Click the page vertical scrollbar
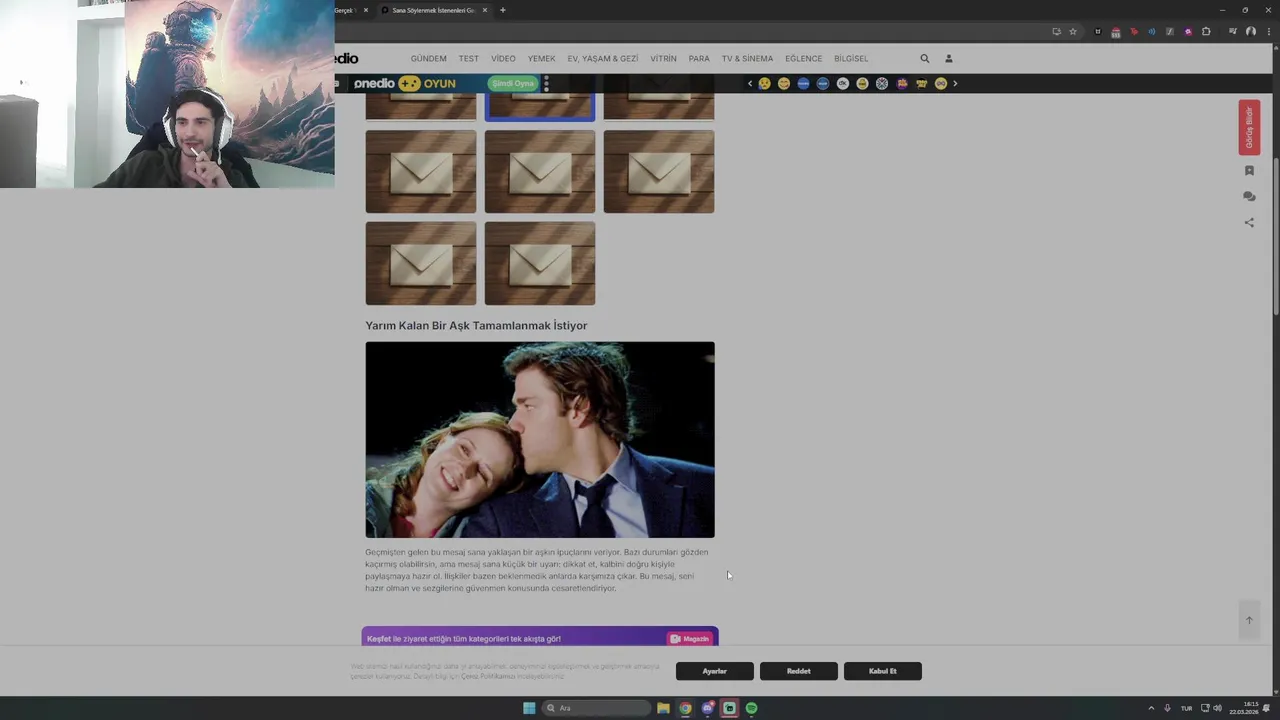 [1275, 235]
